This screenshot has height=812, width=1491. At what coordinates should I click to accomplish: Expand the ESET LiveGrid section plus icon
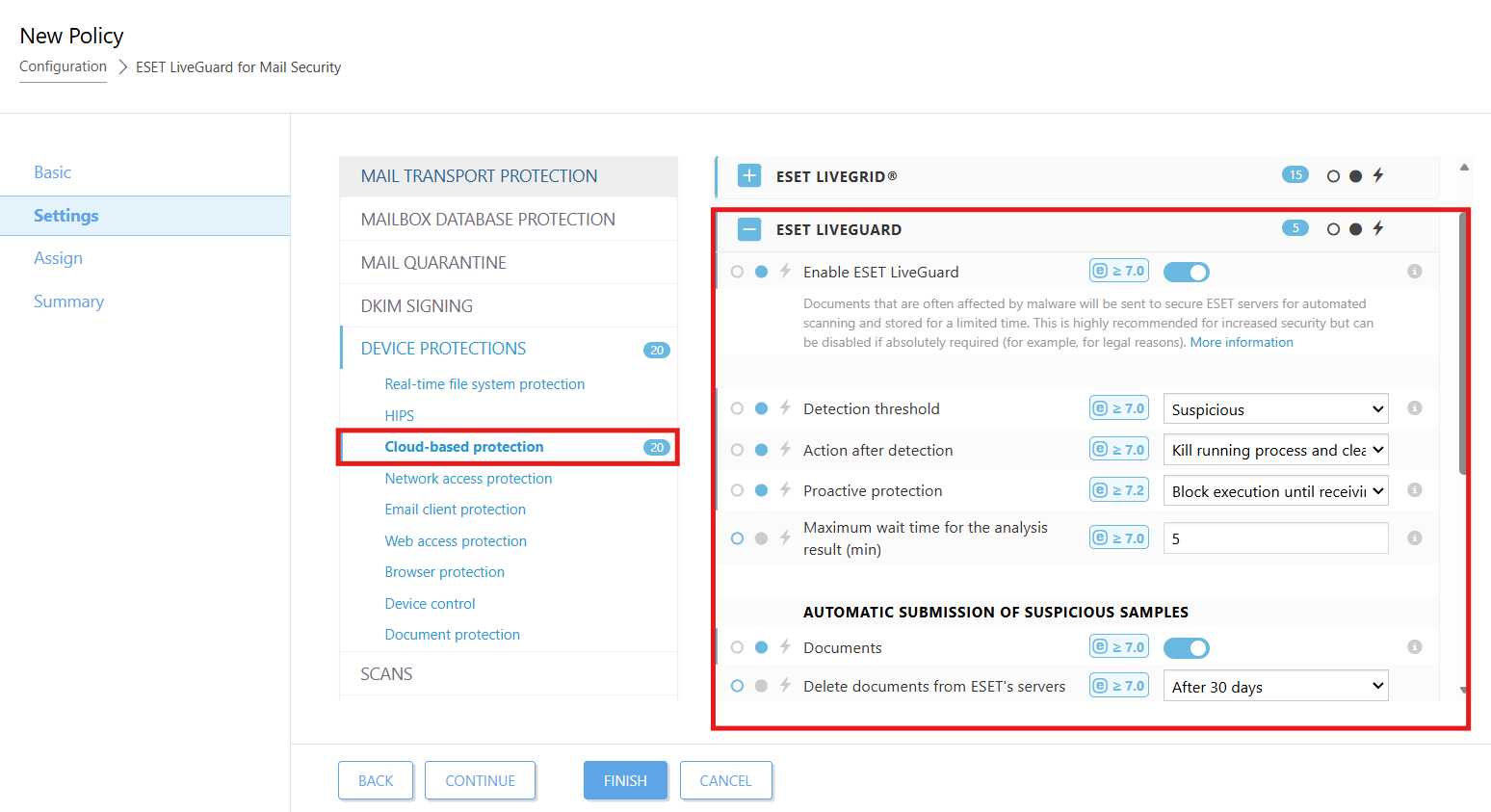(x=749, y=176)
